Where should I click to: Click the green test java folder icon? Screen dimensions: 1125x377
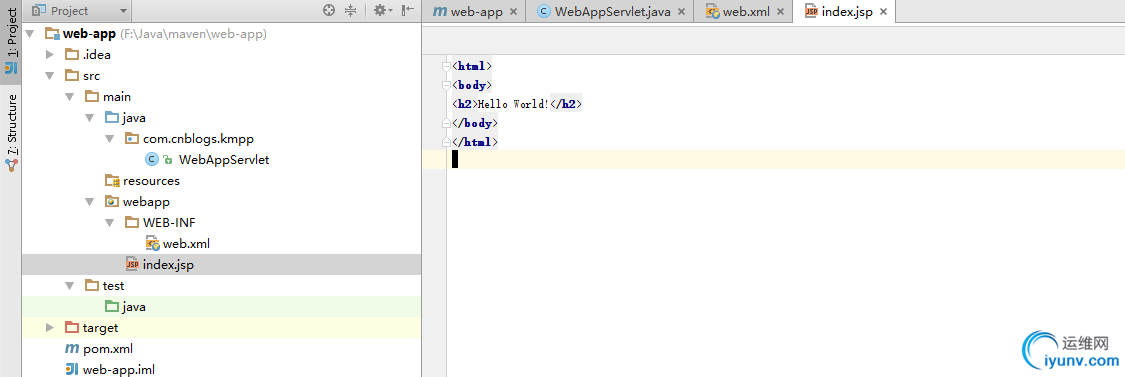coord(112,307)
